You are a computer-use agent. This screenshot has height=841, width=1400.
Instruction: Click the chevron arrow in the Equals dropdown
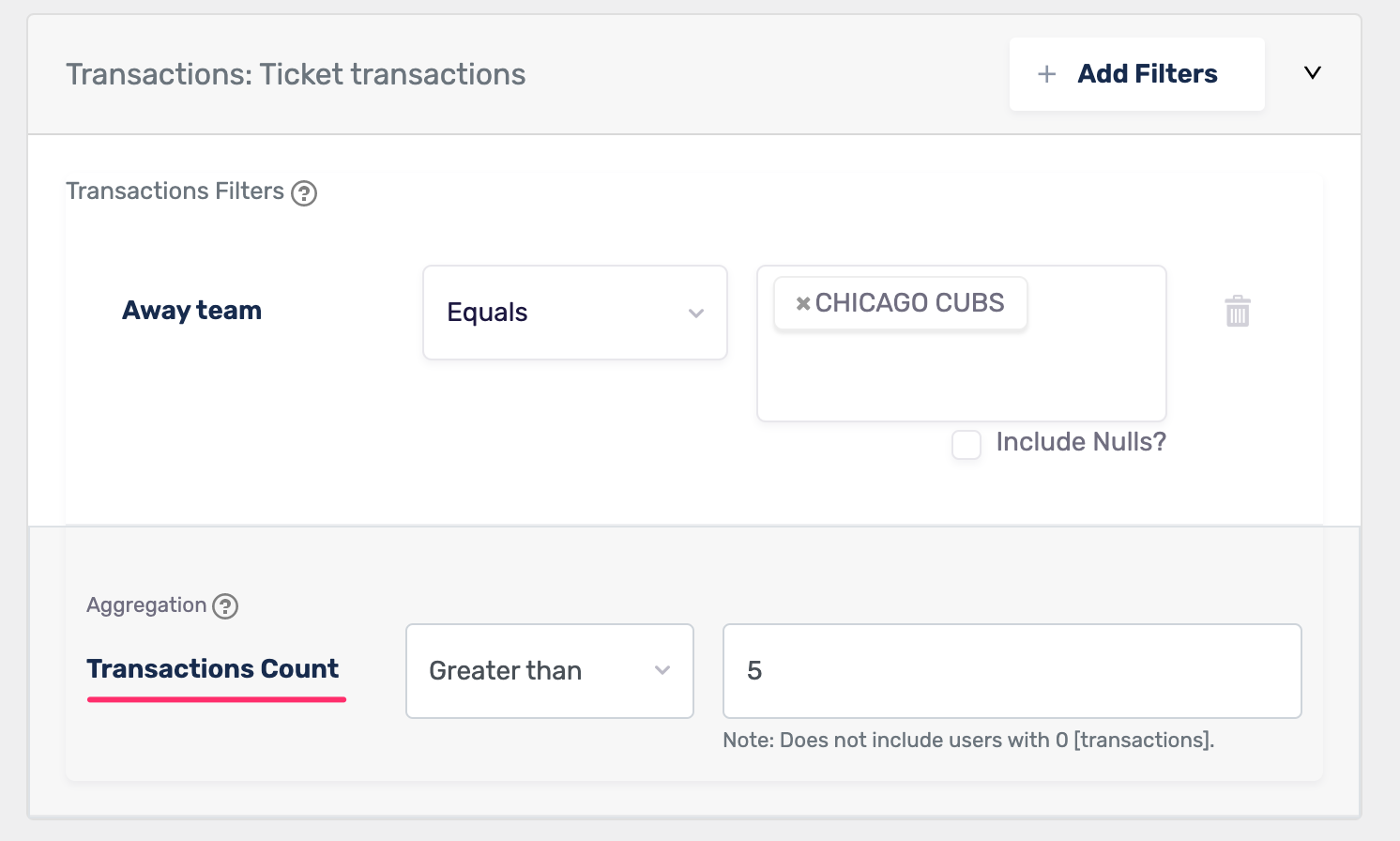(x=696, y=313)
